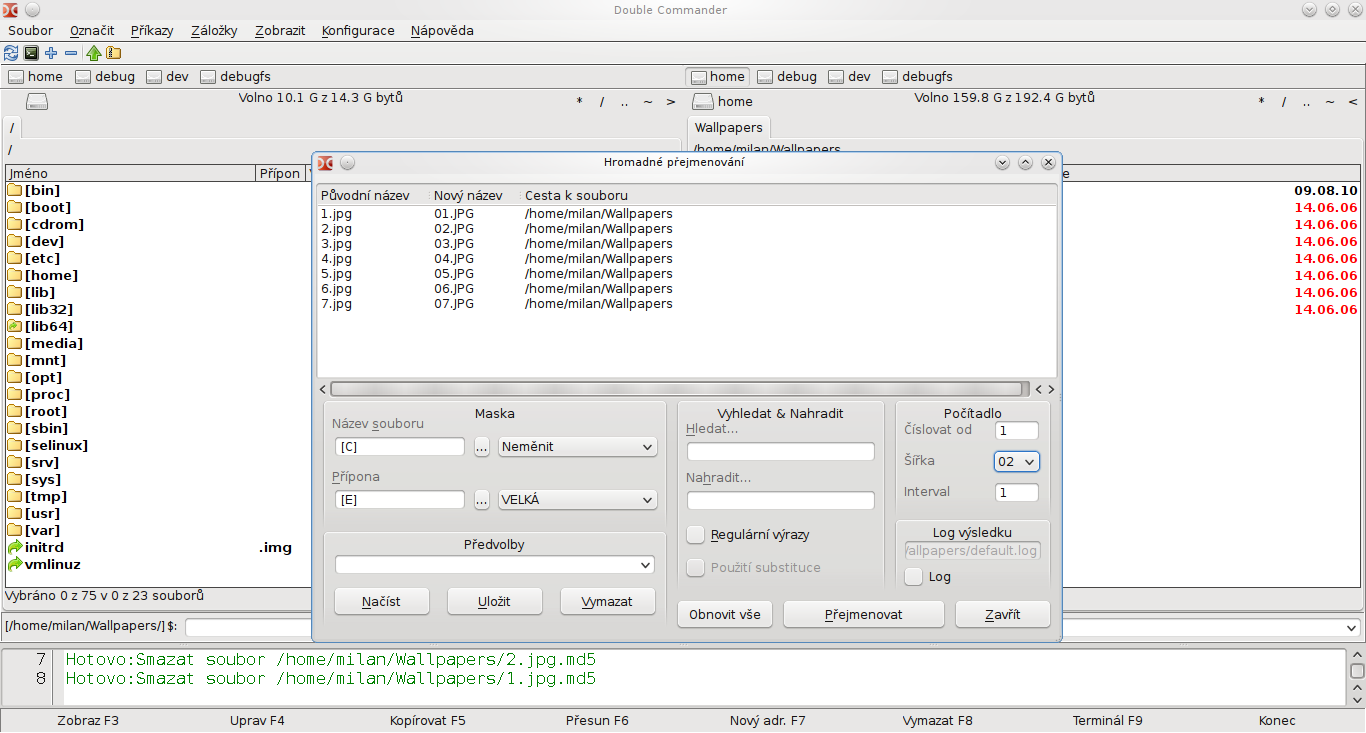The height and width of the screenshot is (733, 1366).
Task: Select the right panel dev drive button
Action: (x=849, y=76)
